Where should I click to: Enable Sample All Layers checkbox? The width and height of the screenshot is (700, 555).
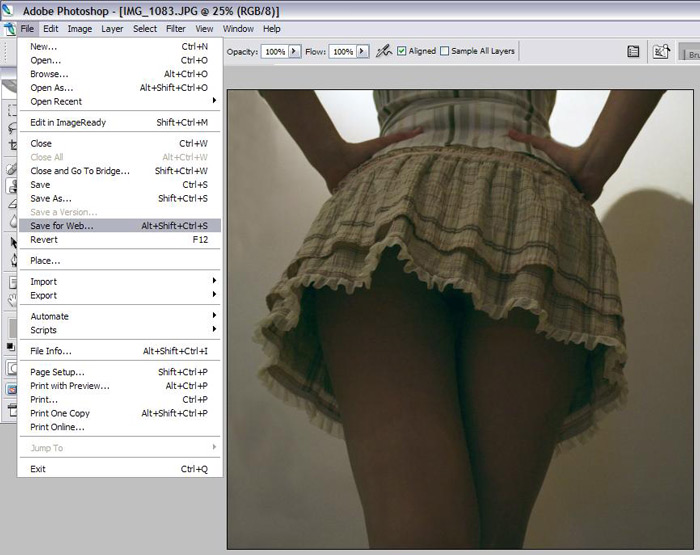click(445, 51)
